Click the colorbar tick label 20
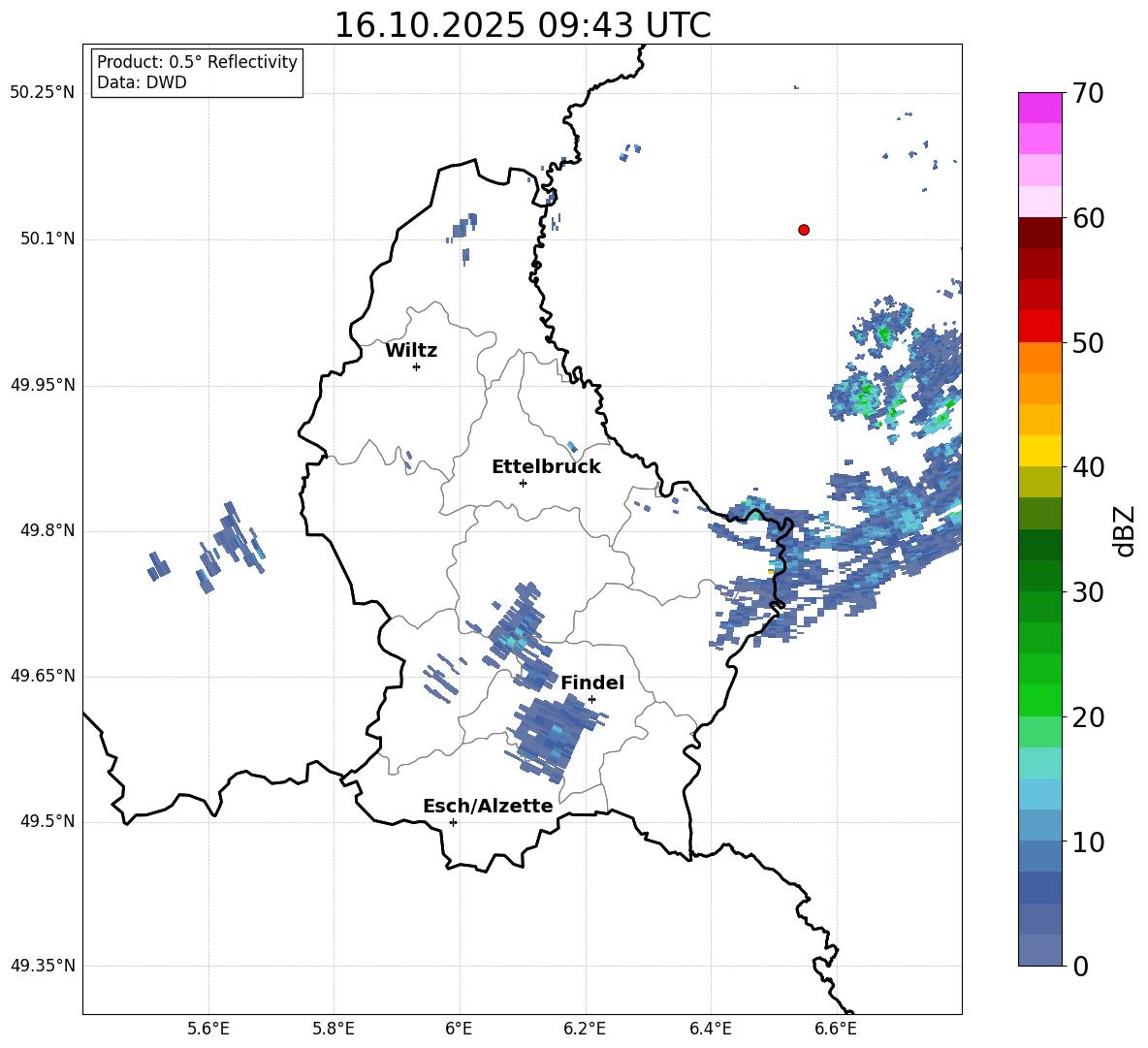 pos(1088,717)
